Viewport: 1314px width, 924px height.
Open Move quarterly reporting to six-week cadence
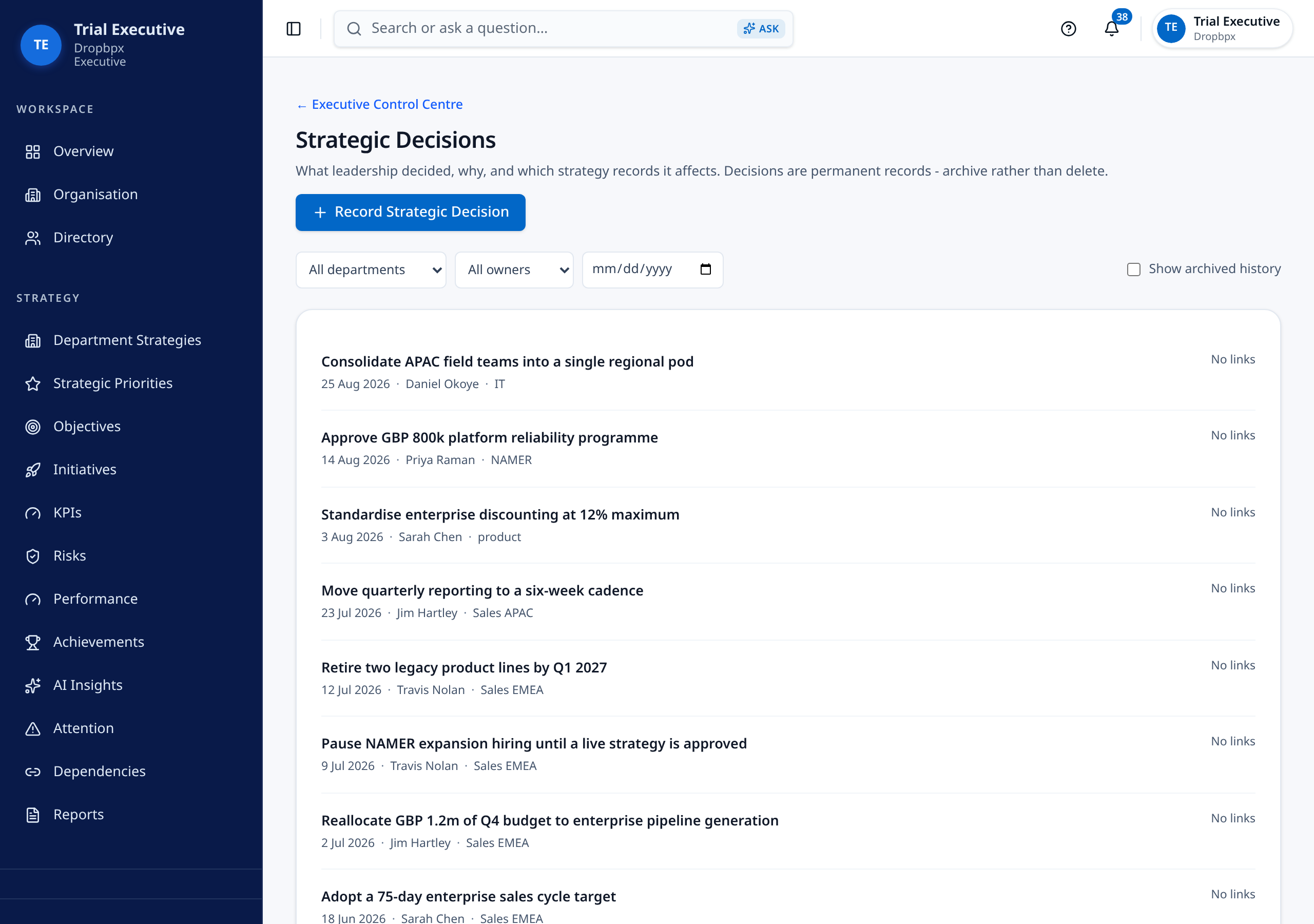pos(482,591)
